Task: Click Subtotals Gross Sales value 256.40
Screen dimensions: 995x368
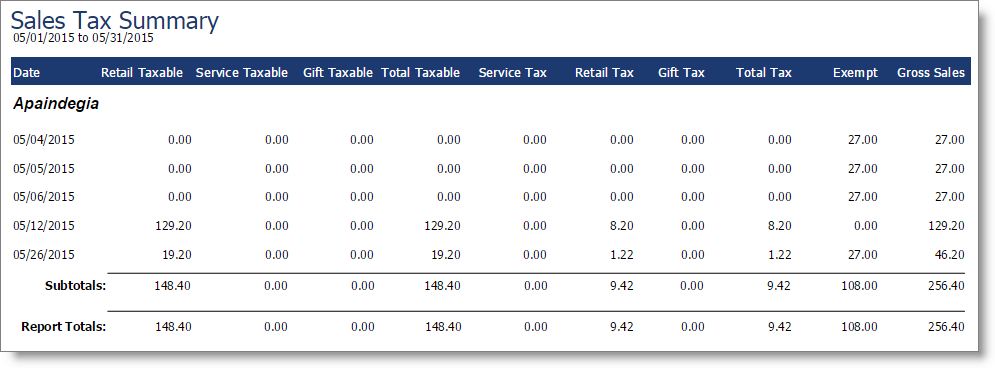Action: point(947,286)
